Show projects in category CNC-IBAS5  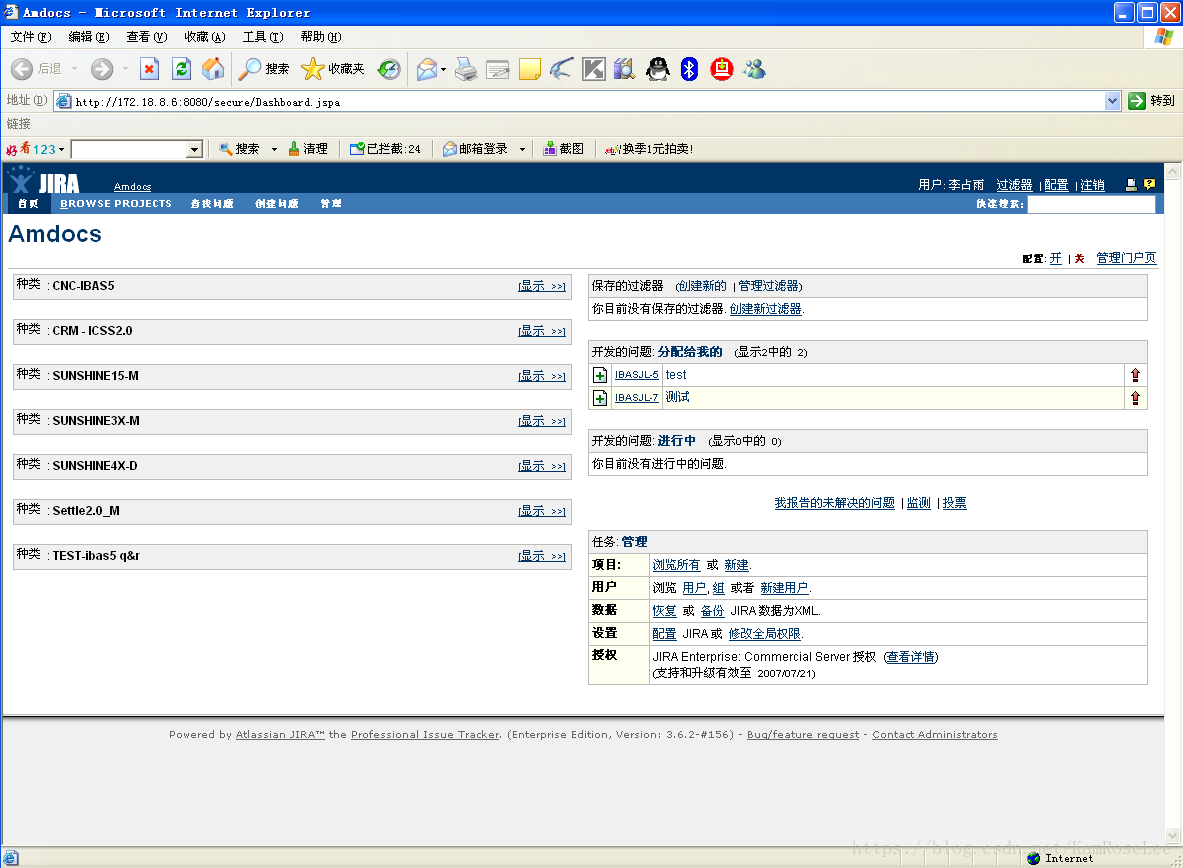click(542, 286)
